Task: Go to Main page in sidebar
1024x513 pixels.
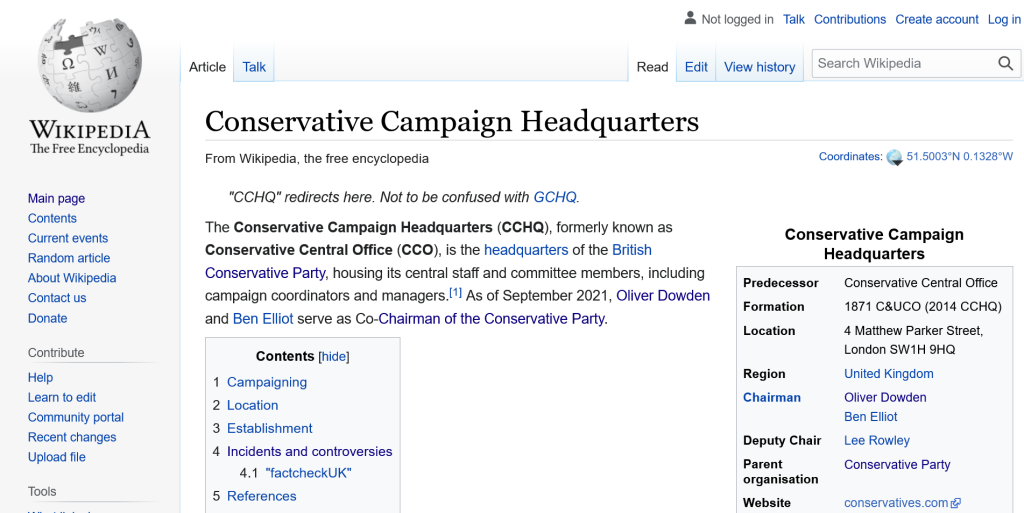Action: 56,198
